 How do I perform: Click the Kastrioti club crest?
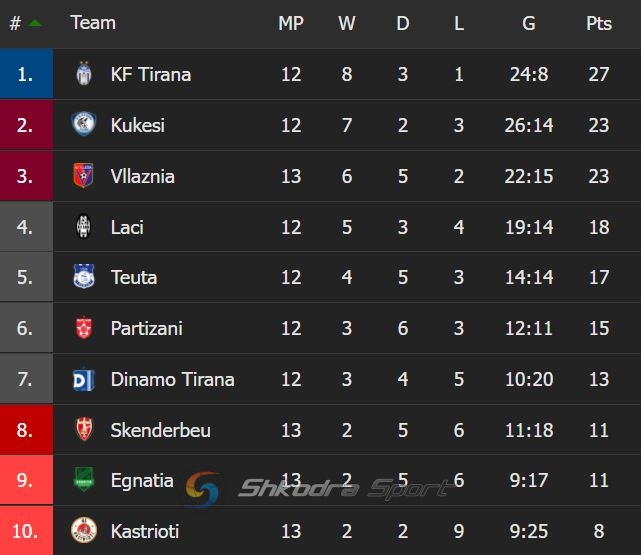click(x=84, y=530)
